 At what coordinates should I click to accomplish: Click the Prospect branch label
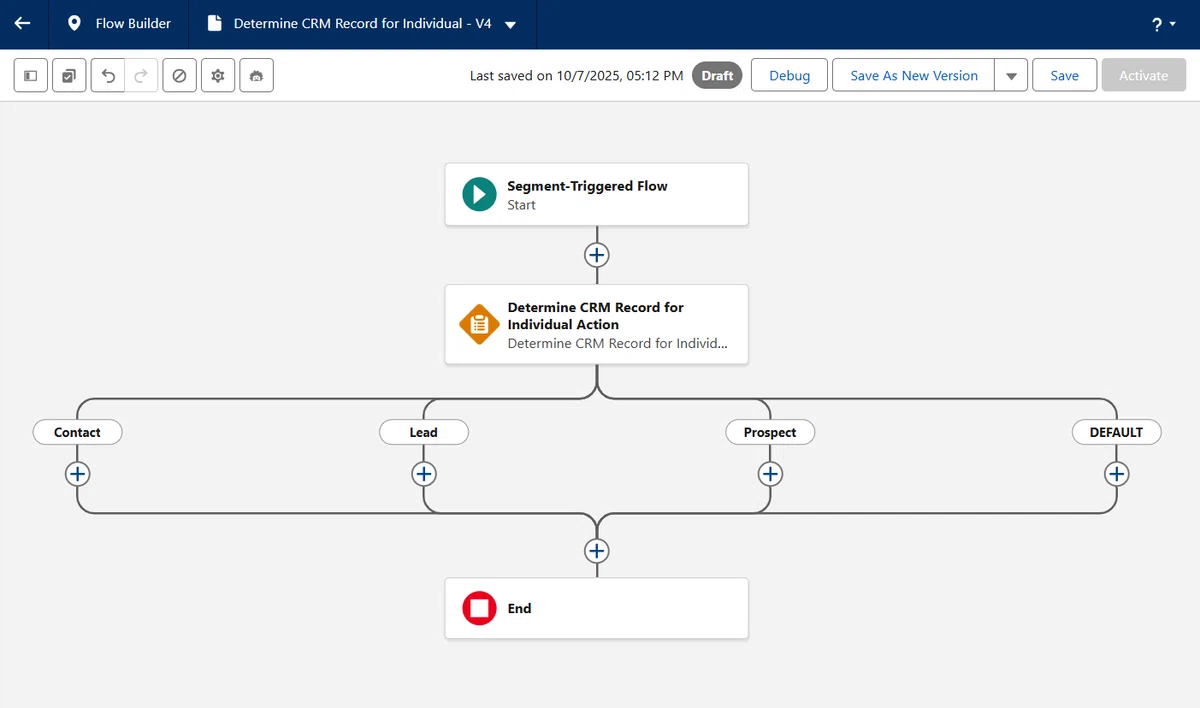770,432
